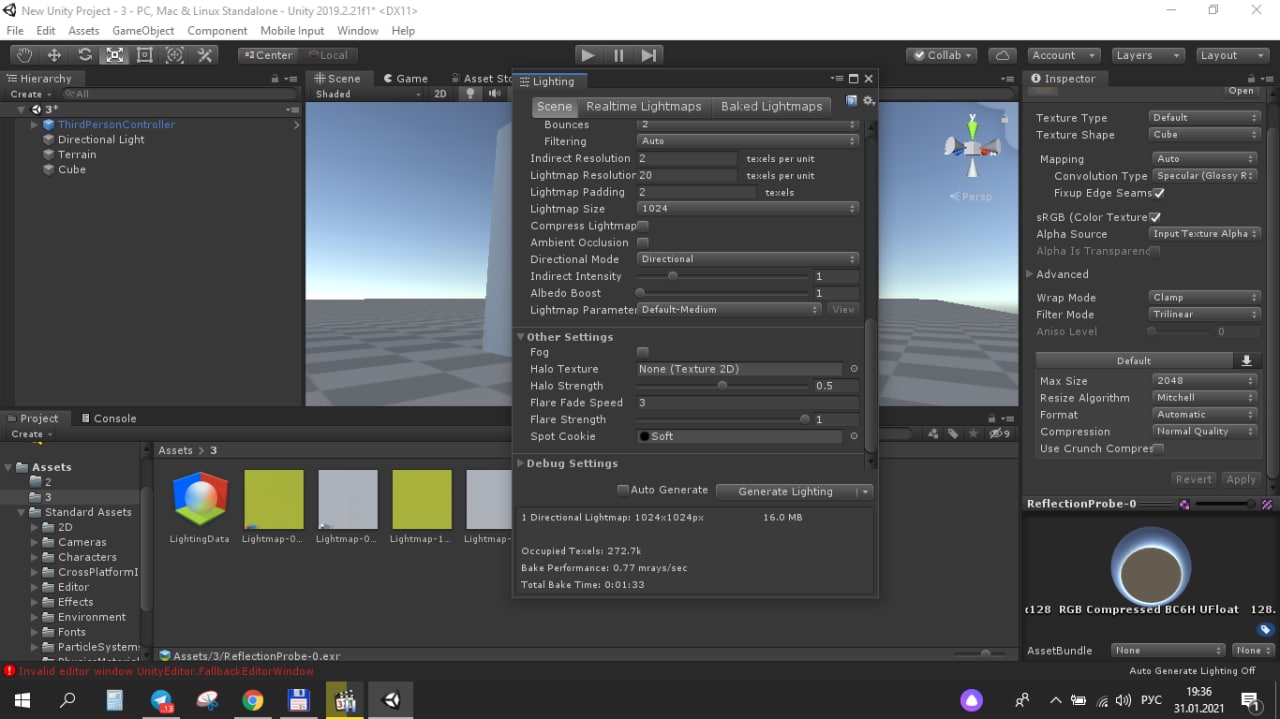Click the Apply button in Inspector
The image size is (1280, 719).
(1241, 479)
